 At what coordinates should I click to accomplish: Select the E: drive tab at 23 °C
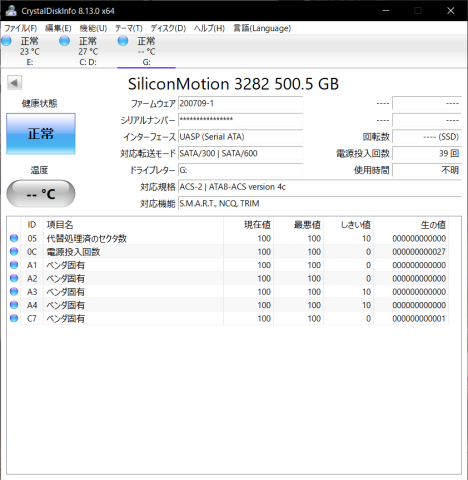[x=29, y=51]
